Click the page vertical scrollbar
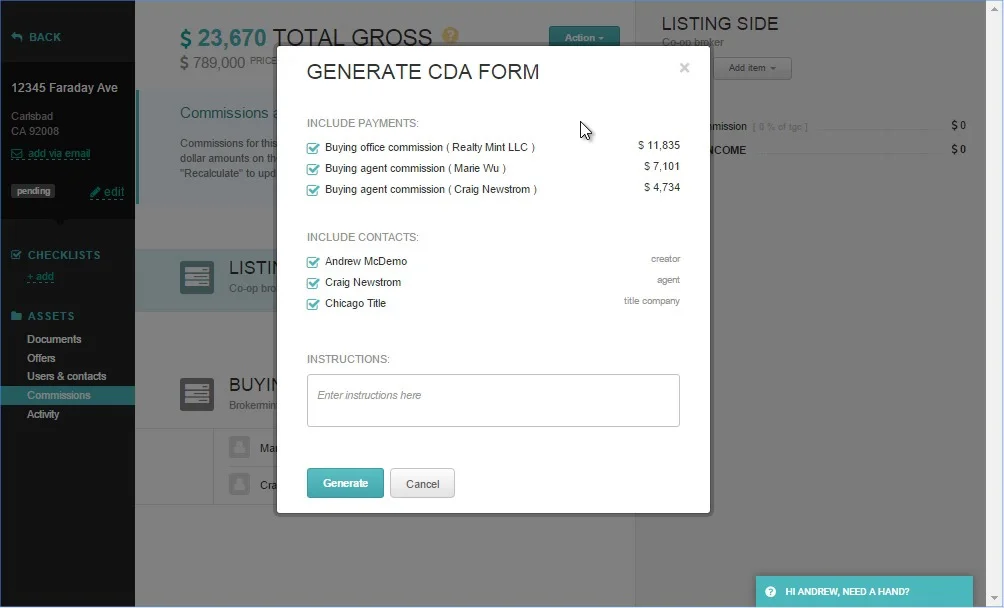Screen dimensions: 1004x608 [994, 304]
